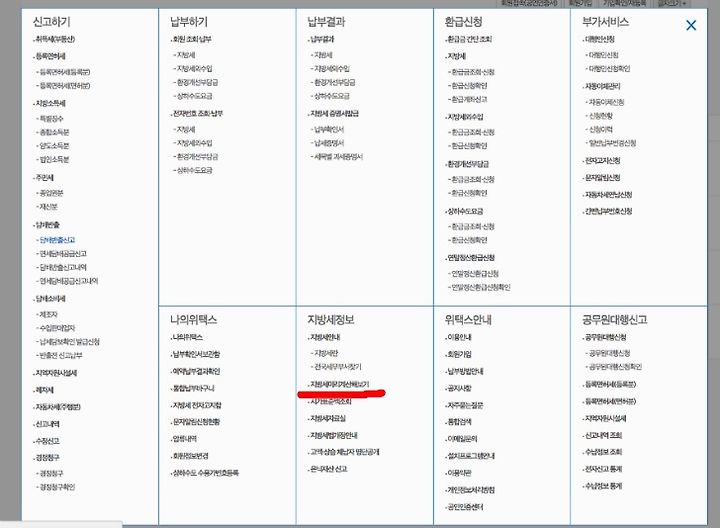The width and height of the screenshot is (720, 528).
Task: Select 특별징수 under 지방소득세
Action: 51,119
